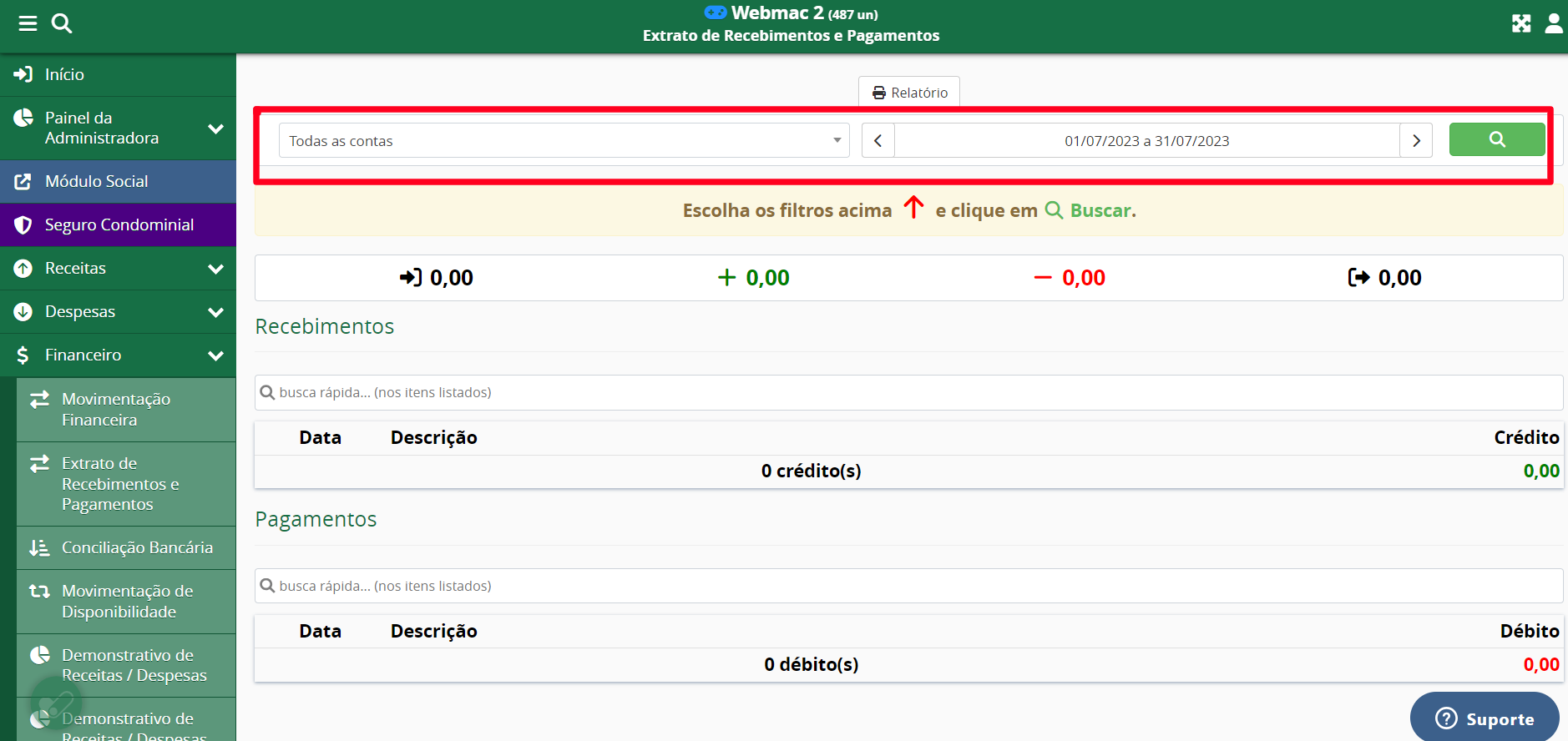This screenshot has height=741, width=1568.
Task: Click the Crédito column header
Action: tap(1526, 437)
